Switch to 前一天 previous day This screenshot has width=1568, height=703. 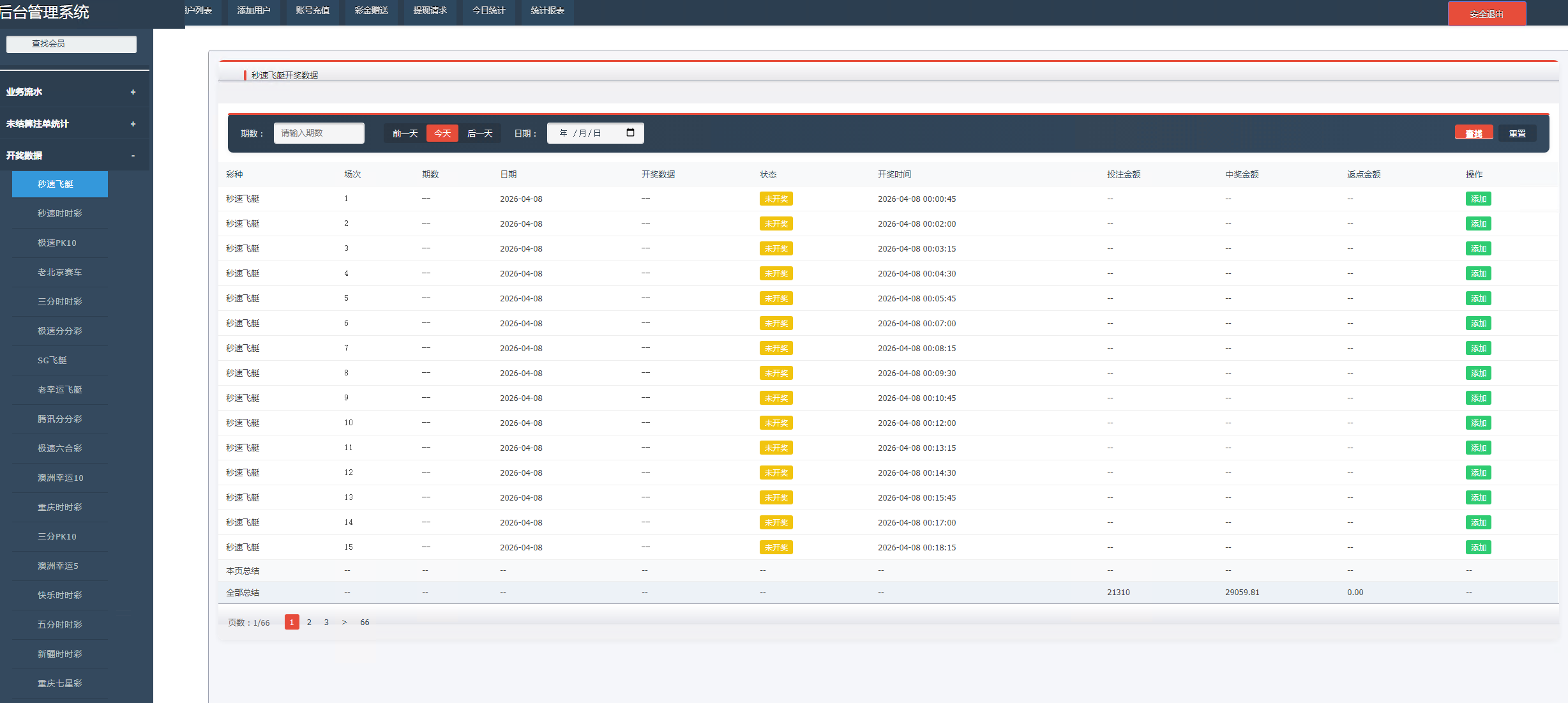[x=405, y=133]
